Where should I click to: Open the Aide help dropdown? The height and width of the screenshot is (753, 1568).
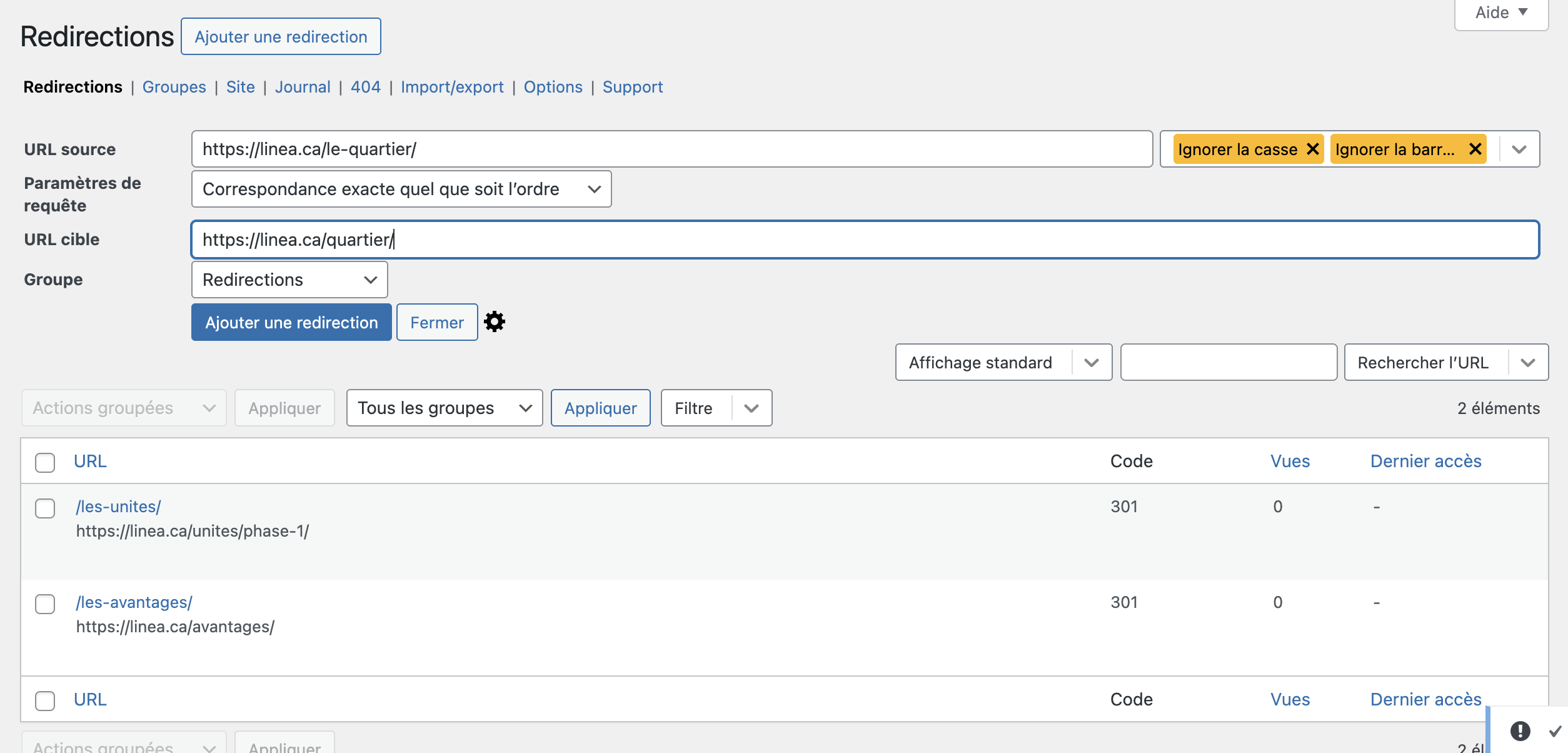tap(1500, 13)
